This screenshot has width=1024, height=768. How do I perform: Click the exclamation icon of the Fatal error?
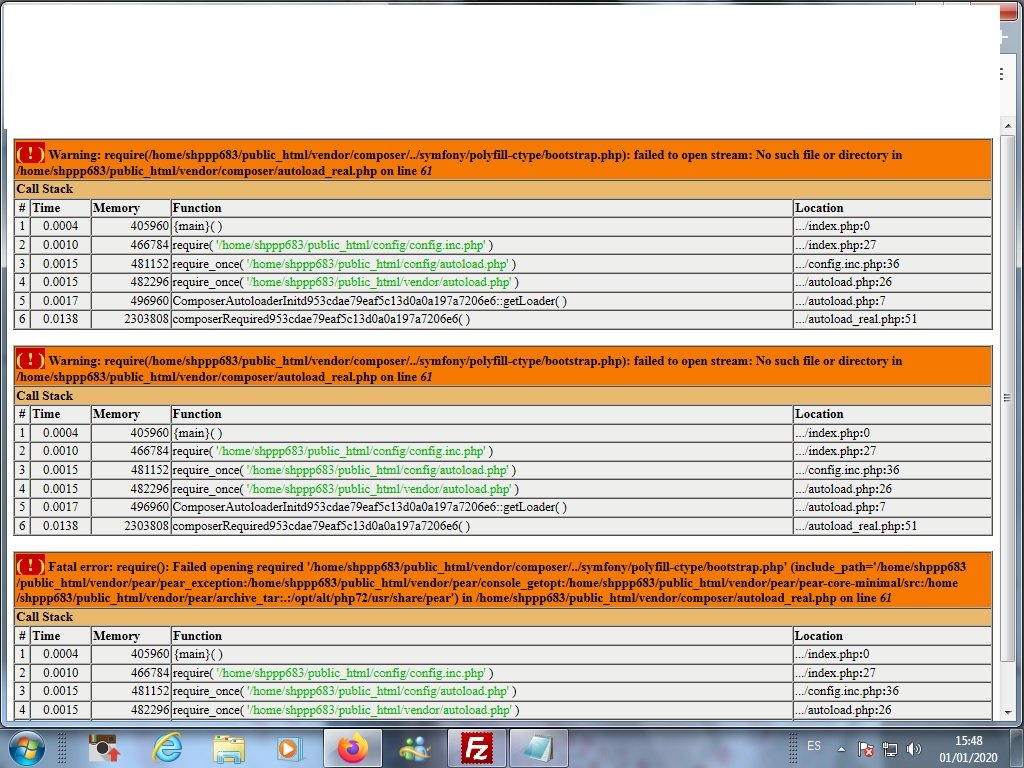30,566
